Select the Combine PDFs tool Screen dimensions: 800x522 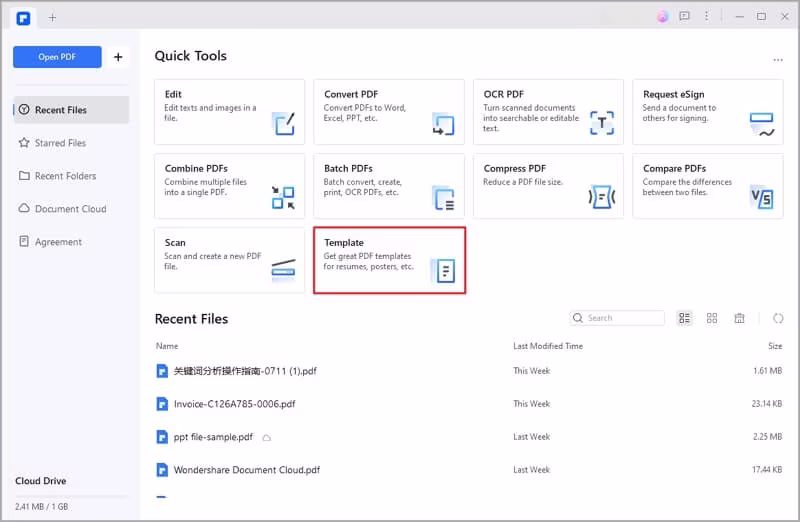[x=229, y=186]
